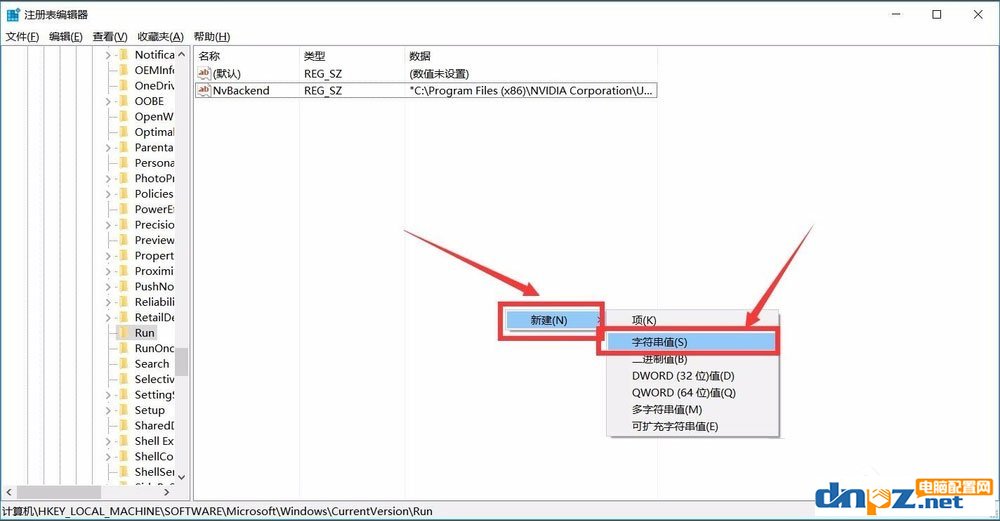Expand the Policies tree node
This screenshot has height=521, width=1000.
[108, 194]
